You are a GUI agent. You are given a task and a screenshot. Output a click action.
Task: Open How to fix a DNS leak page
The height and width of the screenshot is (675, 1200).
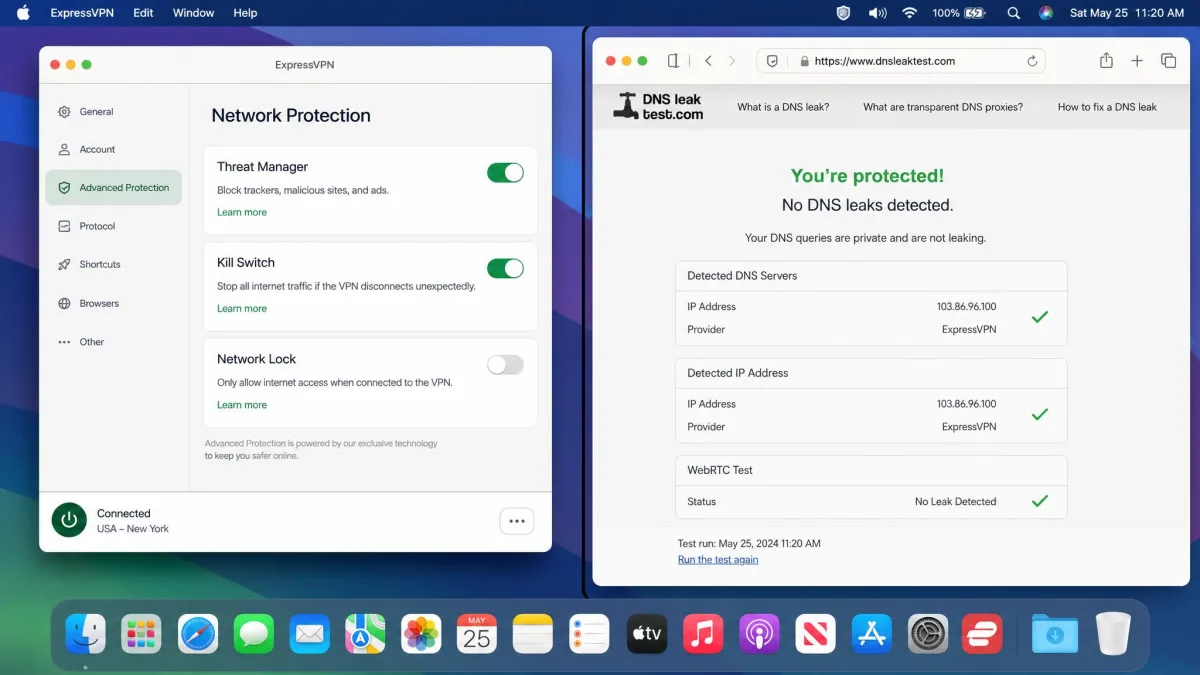tap(1107, 107)
